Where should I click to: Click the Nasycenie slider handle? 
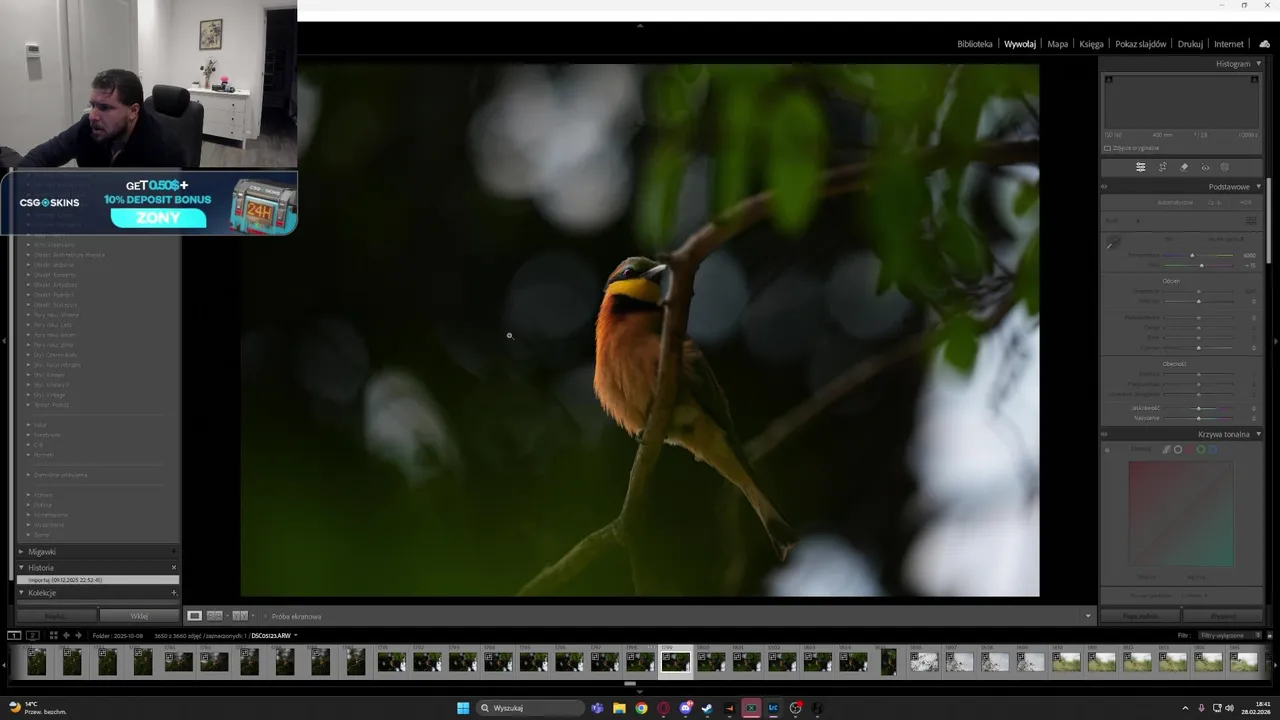point(1199,418)
